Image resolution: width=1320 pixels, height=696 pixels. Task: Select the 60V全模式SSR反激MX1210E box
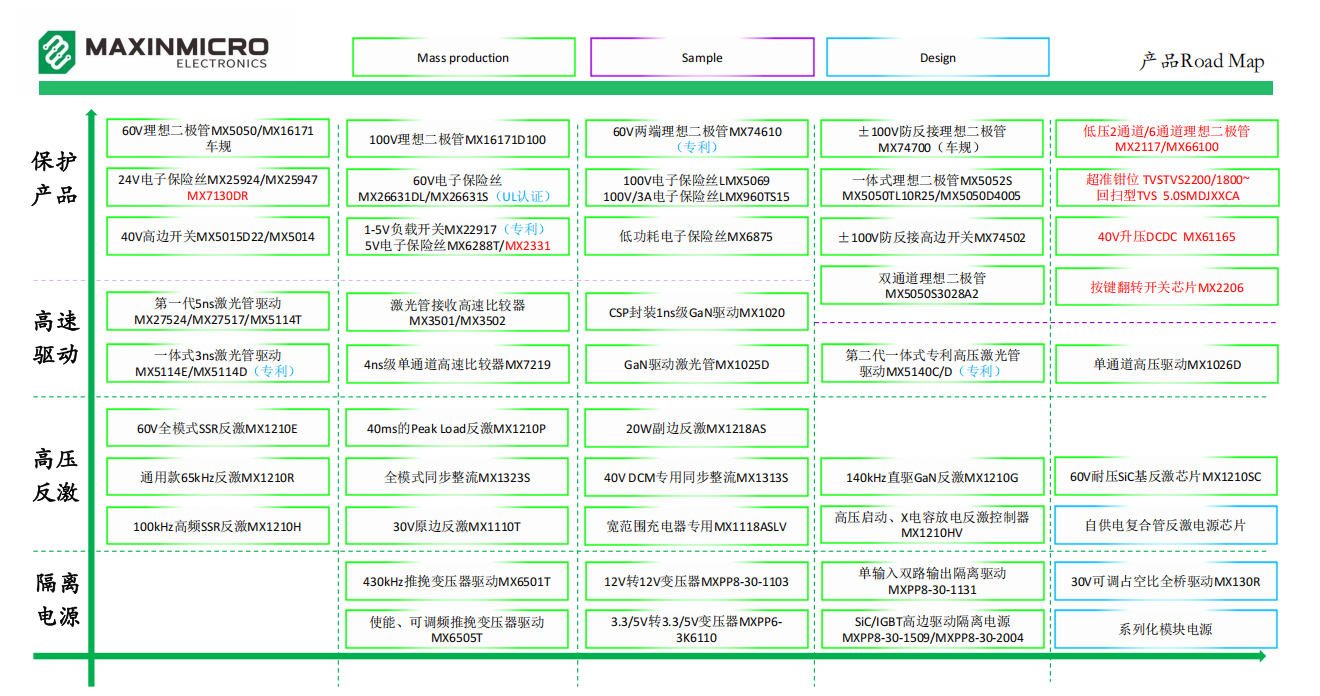[218, 428]
